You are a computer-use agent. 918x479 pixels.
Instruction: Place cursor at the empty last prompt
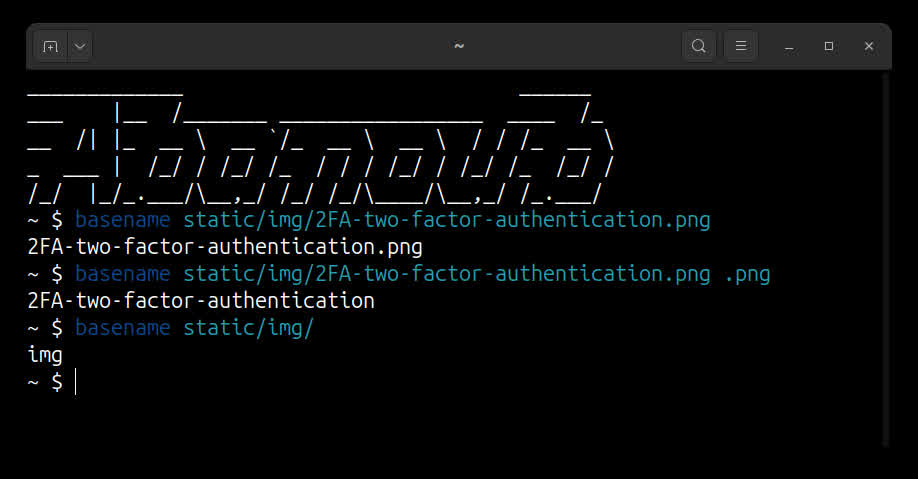(x=76, y=381)
